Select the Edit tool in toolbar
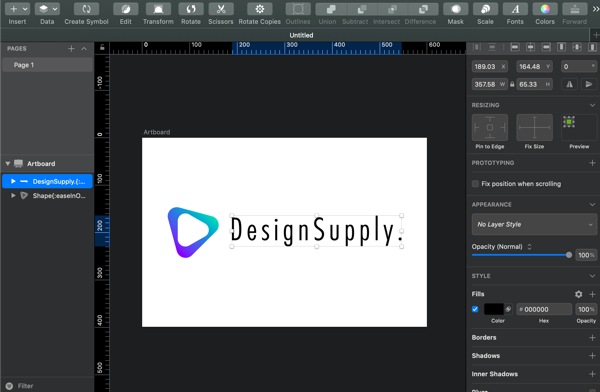 126,9
